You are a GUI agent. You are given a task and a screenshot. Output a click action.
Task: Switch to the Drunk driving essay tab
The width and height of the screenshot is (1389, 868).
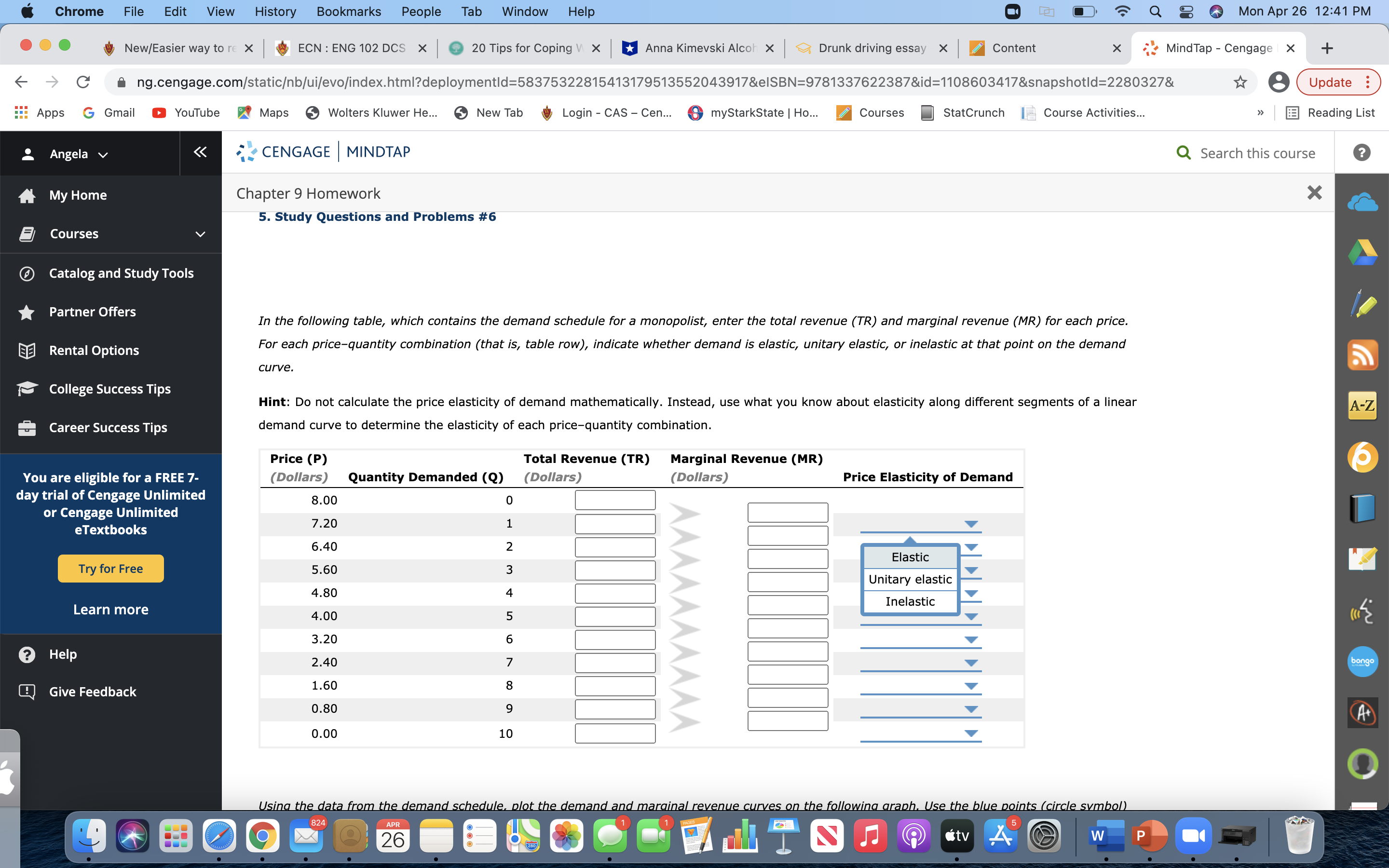(872, 48)
